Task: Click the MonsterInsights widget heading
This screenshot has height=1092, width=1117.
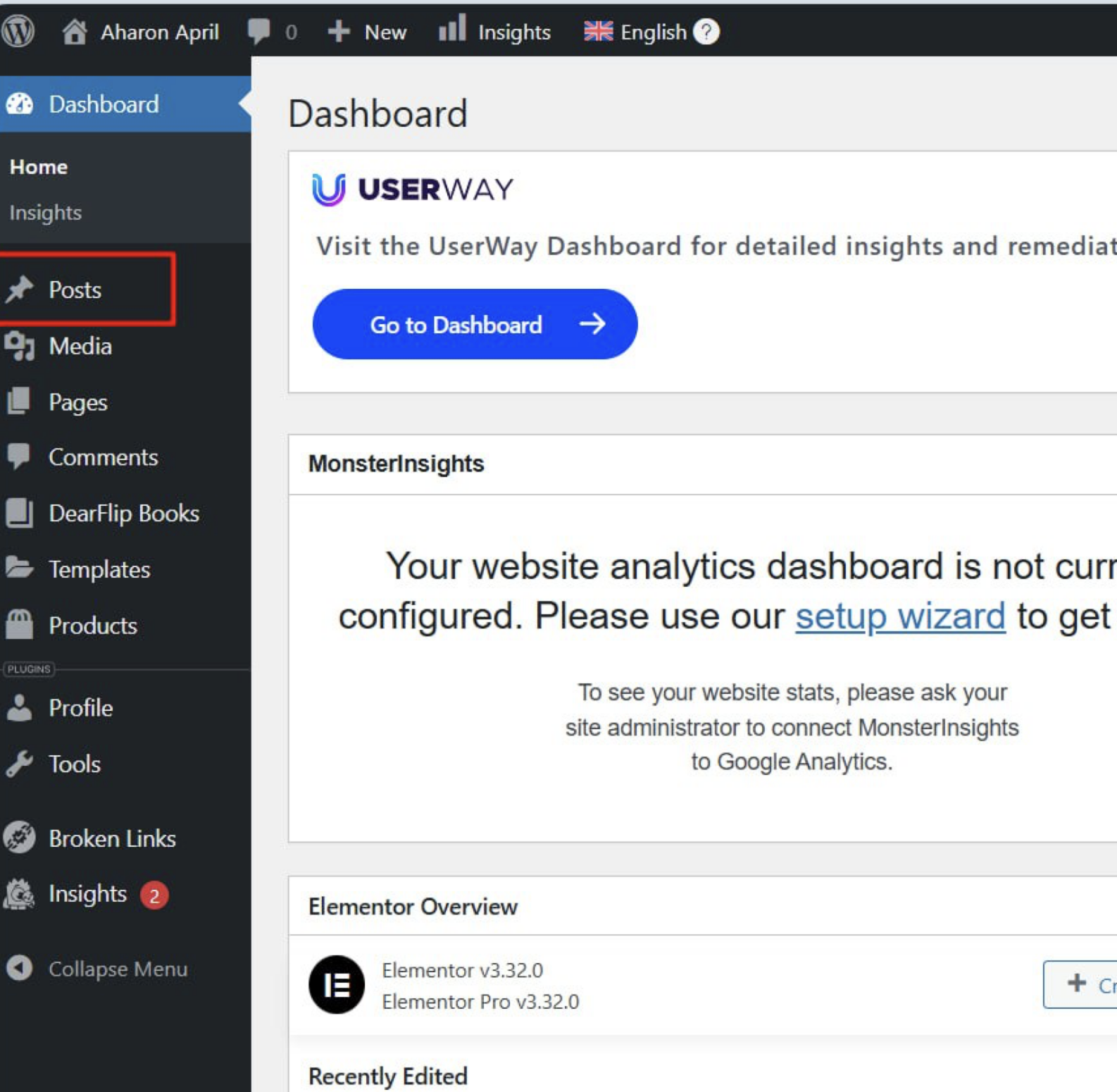Action: (397, 464)
